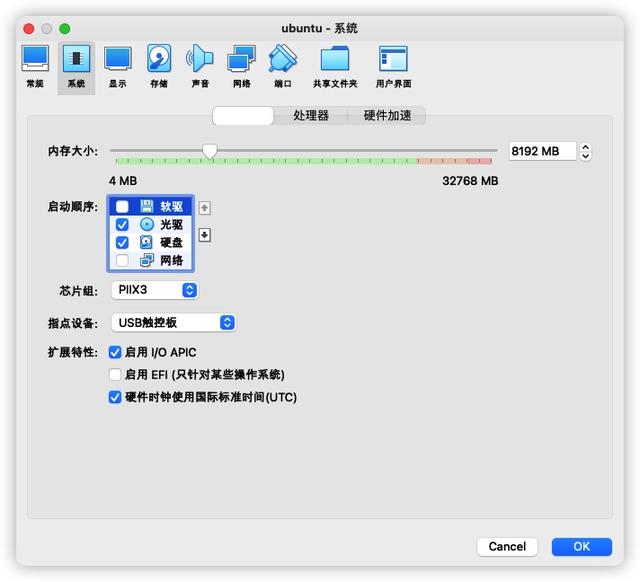
Task: Click the 4 MB minimum label
Action: (x=123, y=181)
